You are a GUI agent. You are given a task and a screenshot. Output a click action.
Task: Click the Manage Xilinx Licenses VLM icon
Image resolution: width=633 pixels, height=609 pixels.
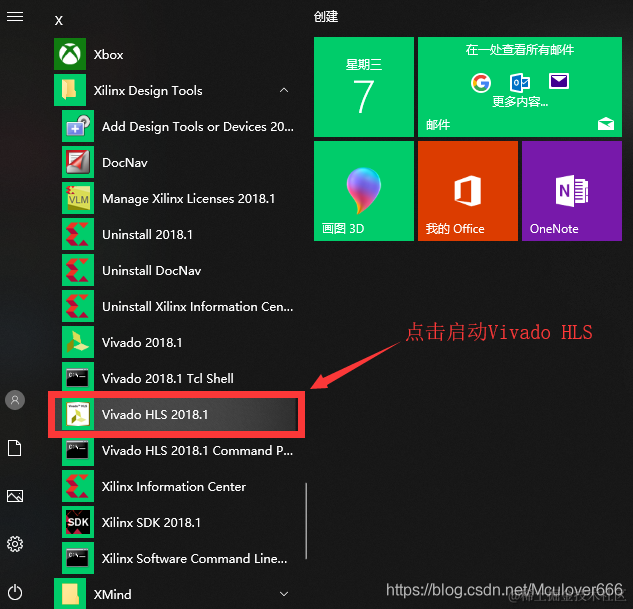(x=78, y=198)
